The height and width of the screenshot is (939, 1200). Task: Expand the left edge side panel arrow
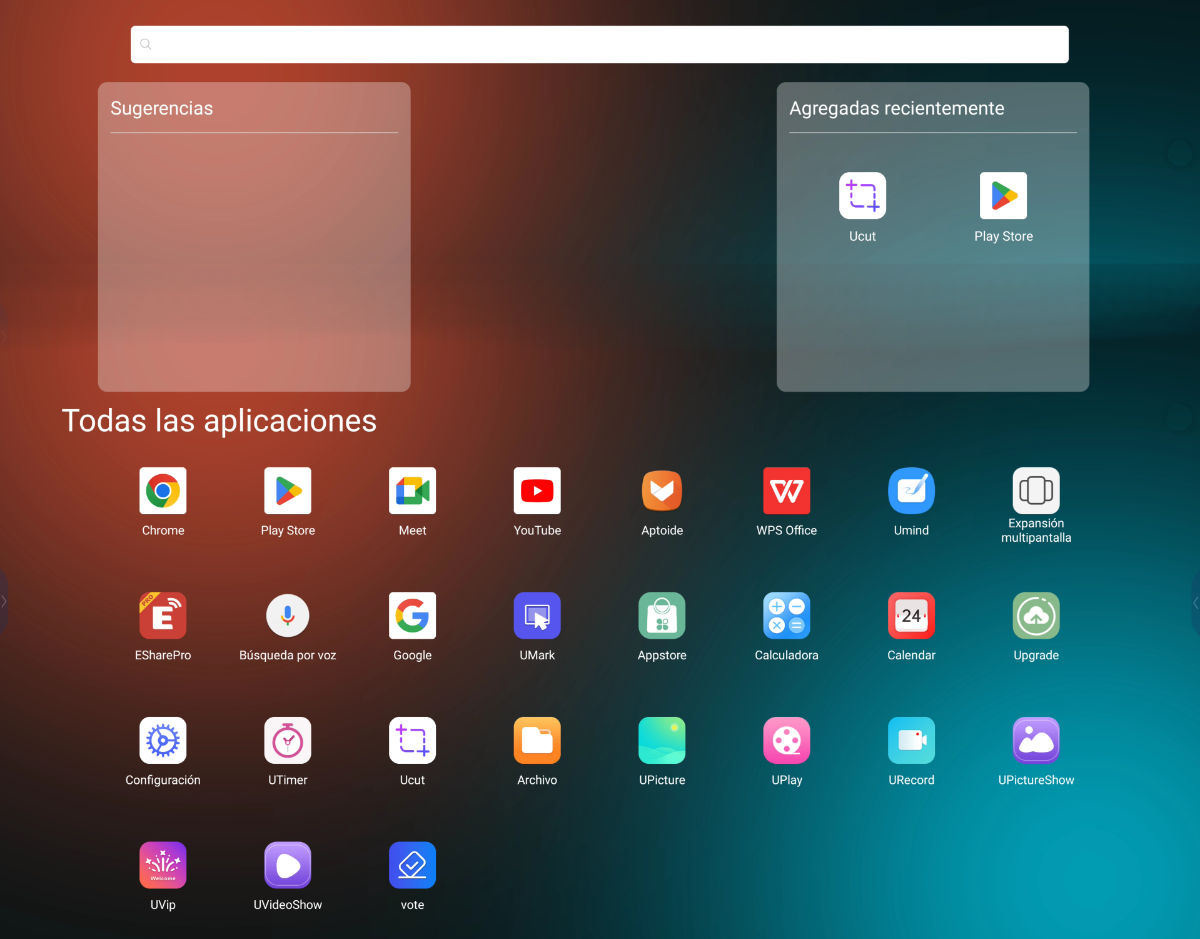(4, 601)
